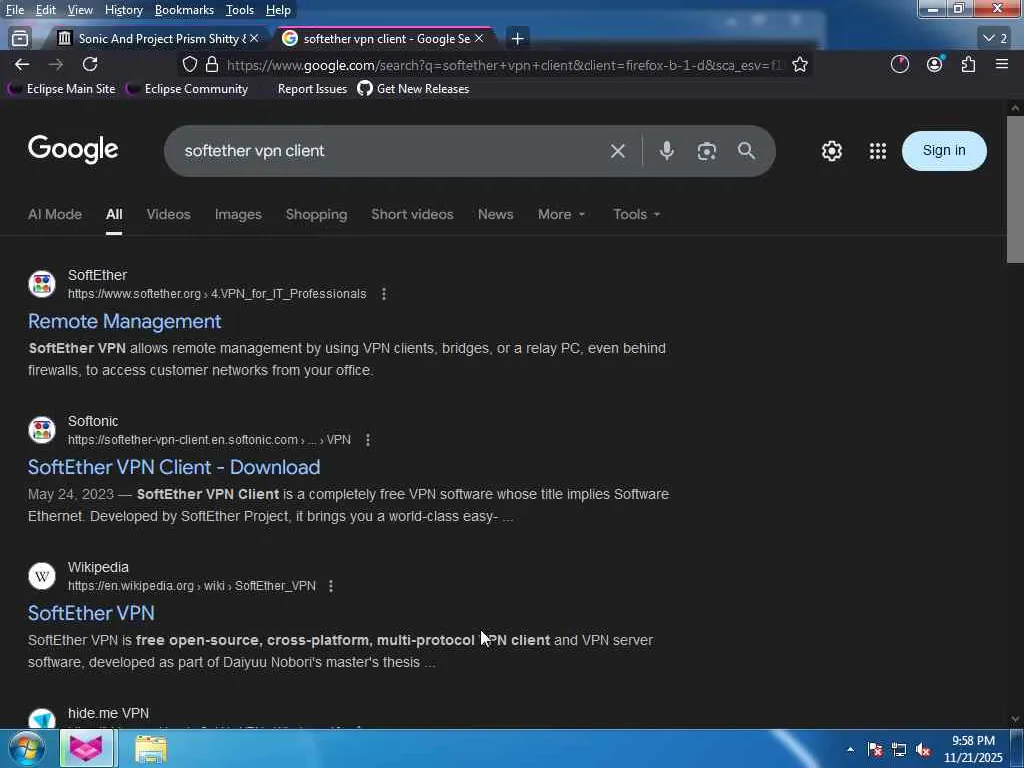Open Google apps grid

point(878,151)
